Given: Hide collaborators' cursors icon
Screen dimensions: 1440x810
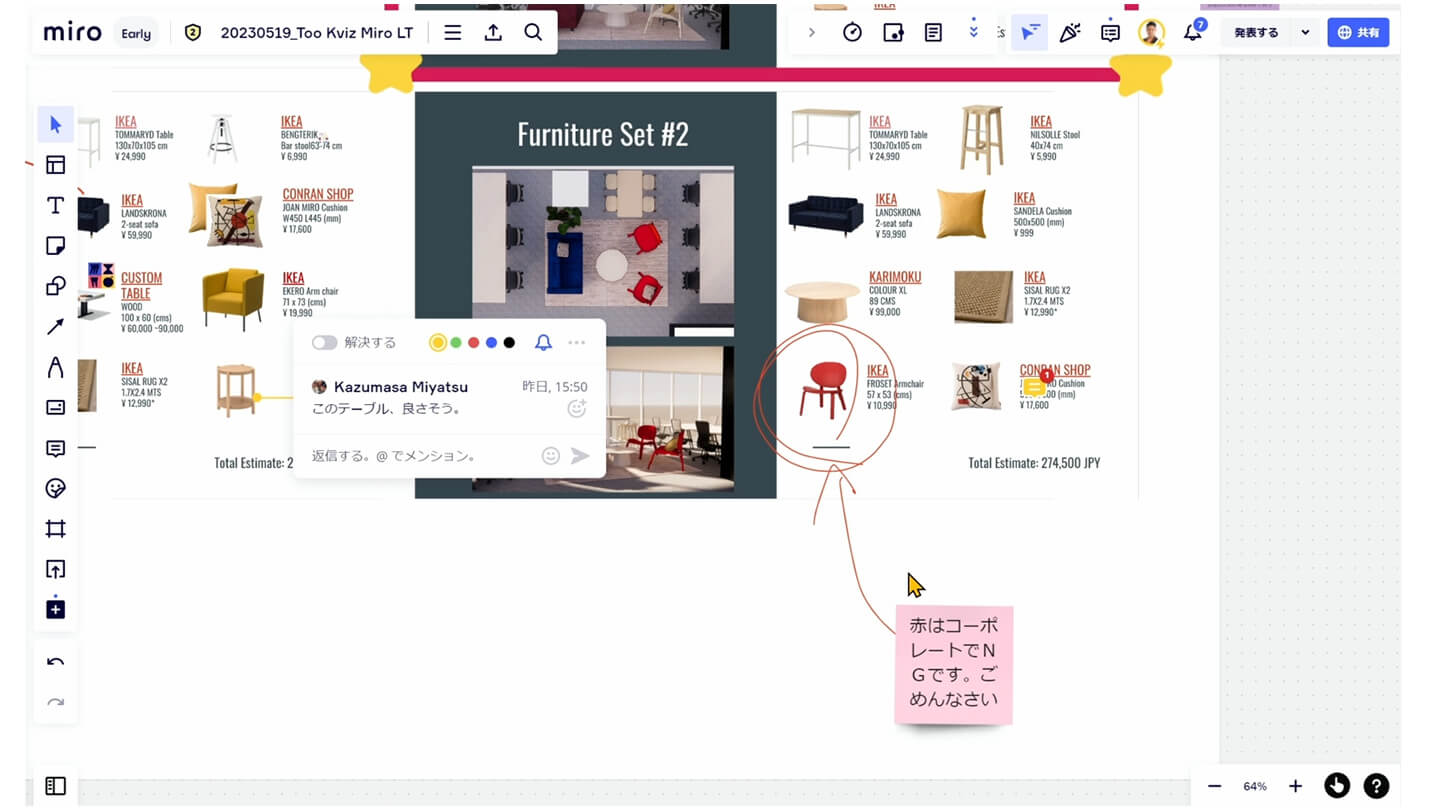Looking at the screenshot, I should point(1029,32).
